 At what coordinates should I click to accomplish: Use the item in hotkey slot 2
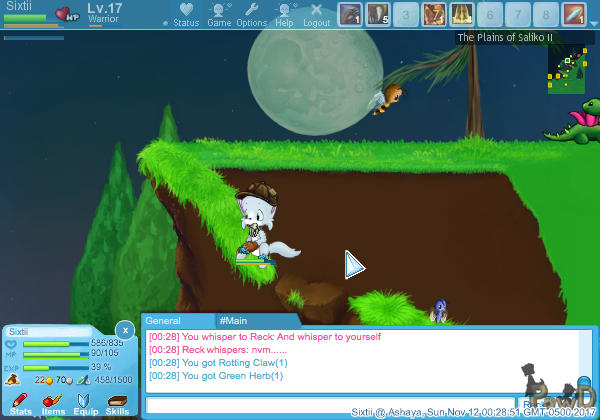(x=378, y=14)
